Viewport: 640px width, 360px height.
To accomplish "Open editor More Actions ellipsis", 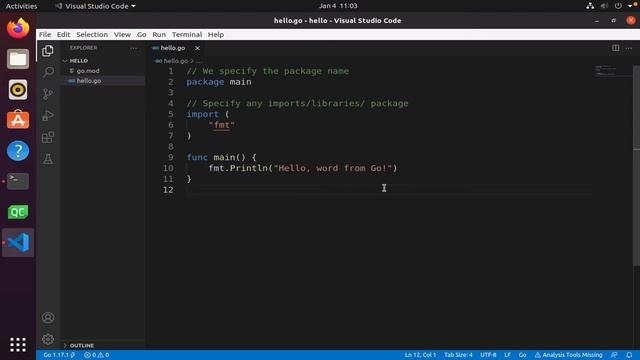I will click(629, 48).
